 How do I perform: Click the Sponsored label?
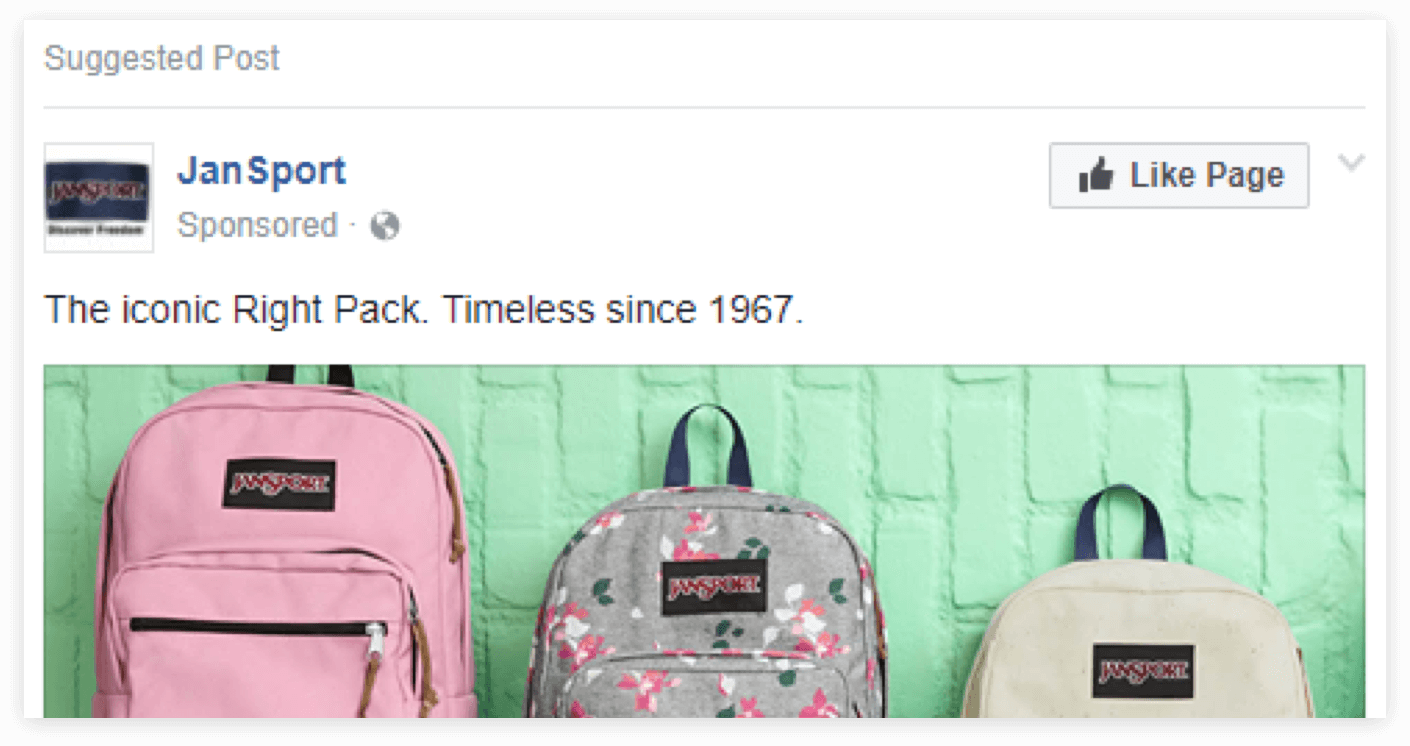coord(257,226)
